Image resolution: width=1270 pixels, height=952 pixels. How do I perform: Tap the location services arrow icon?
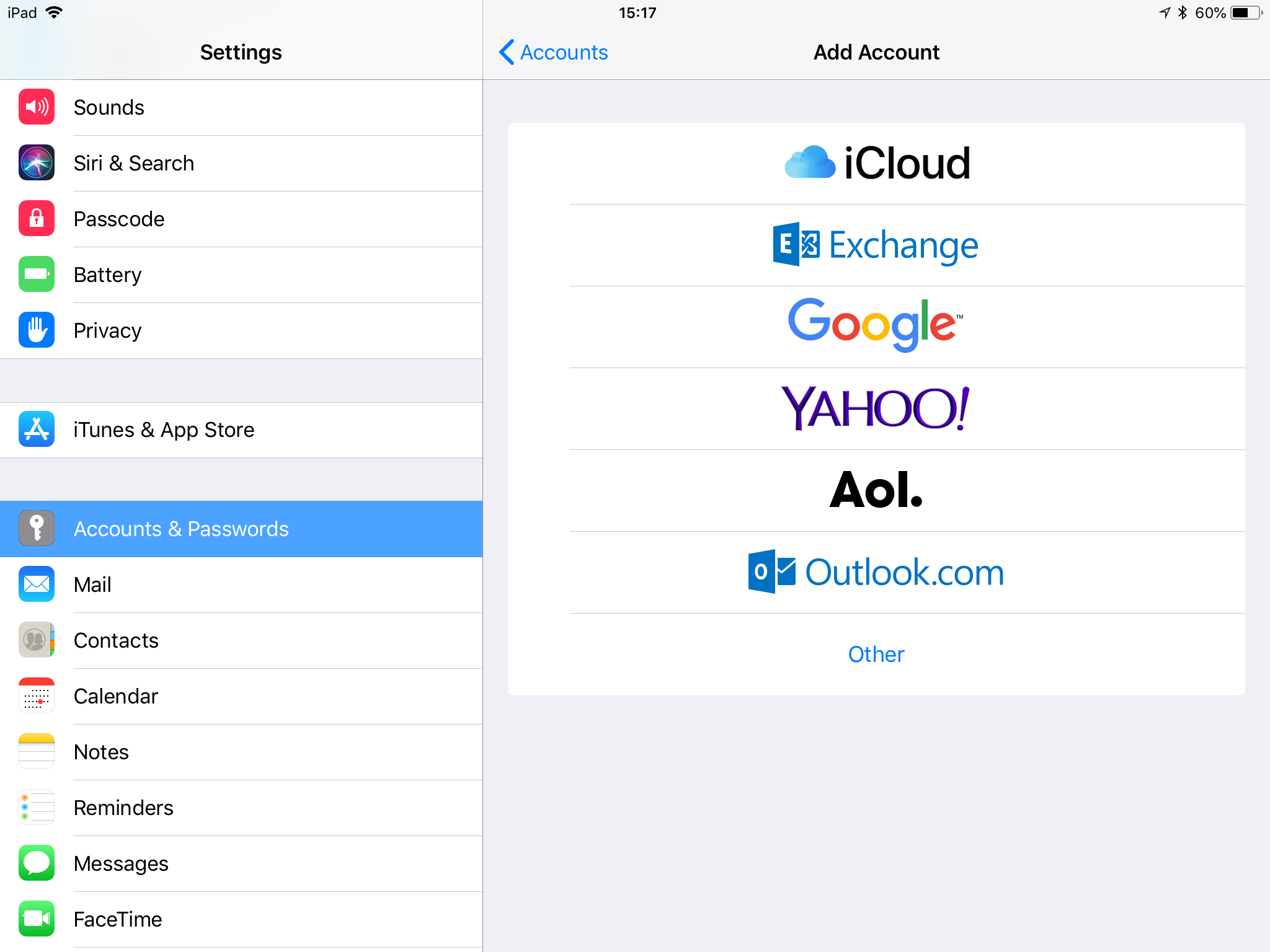pyautogui.click(x=1165, y=12)
